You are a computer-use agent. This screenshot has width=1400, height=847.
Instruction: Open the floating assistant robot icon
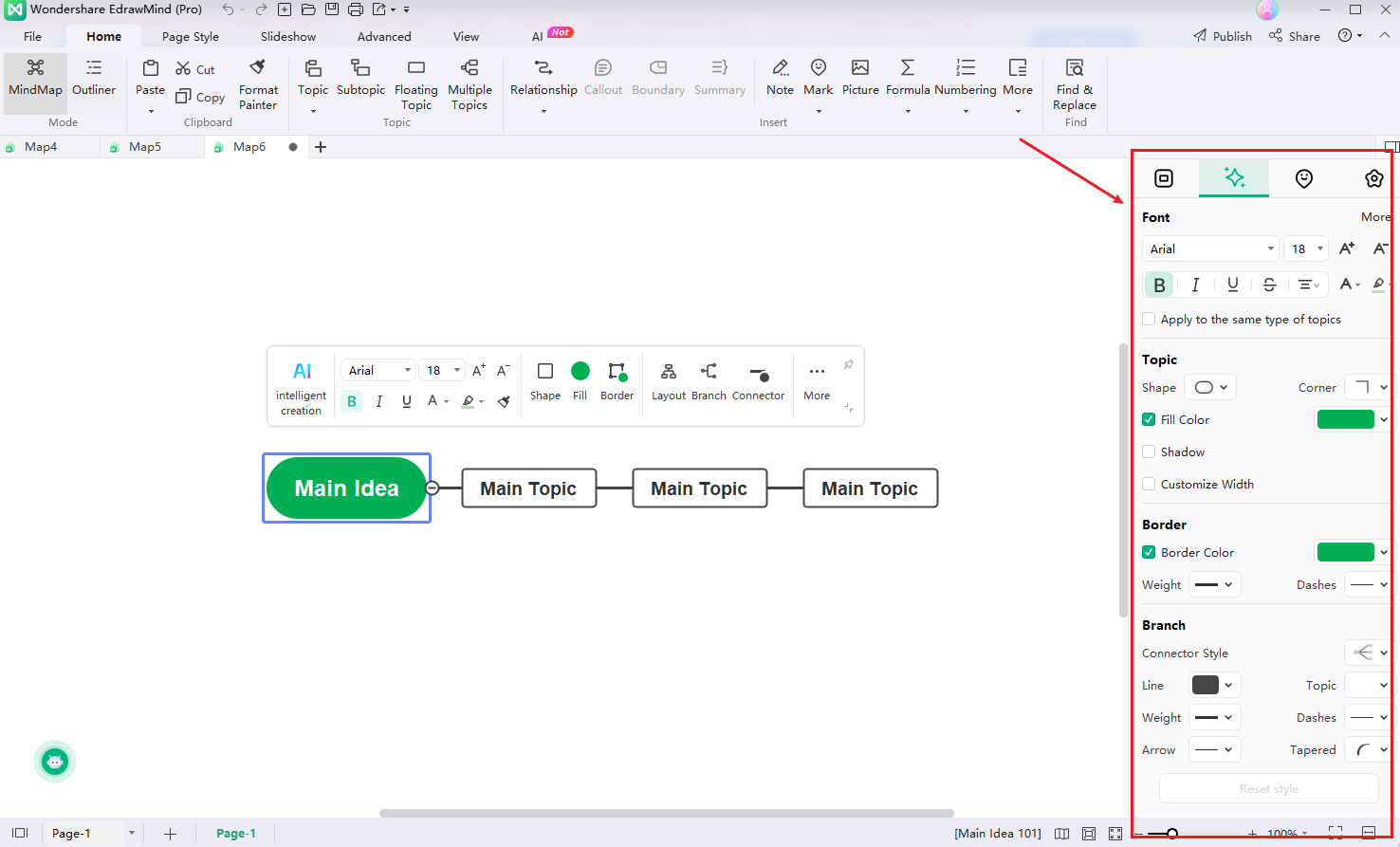(55, 762)
